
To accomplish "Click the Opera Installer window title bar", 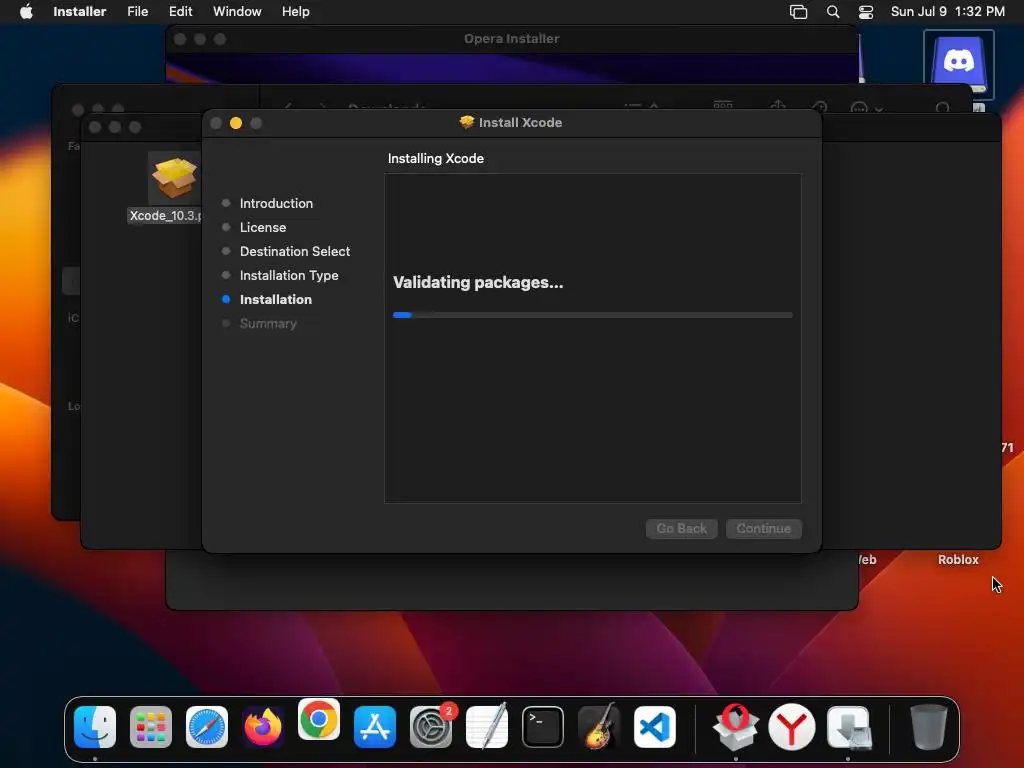I will coord(511,39).
